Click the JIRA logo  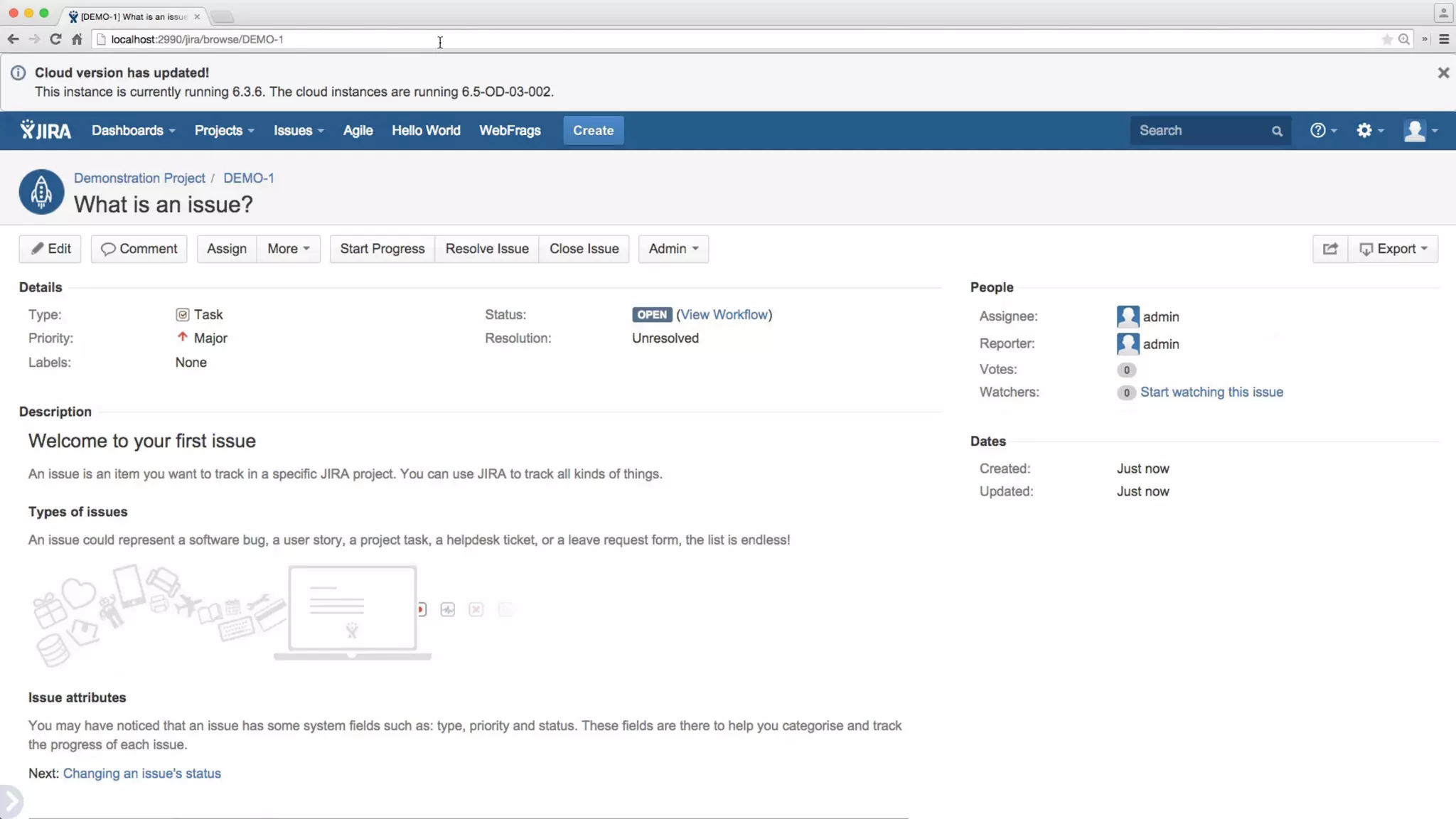tap(45, 130)
